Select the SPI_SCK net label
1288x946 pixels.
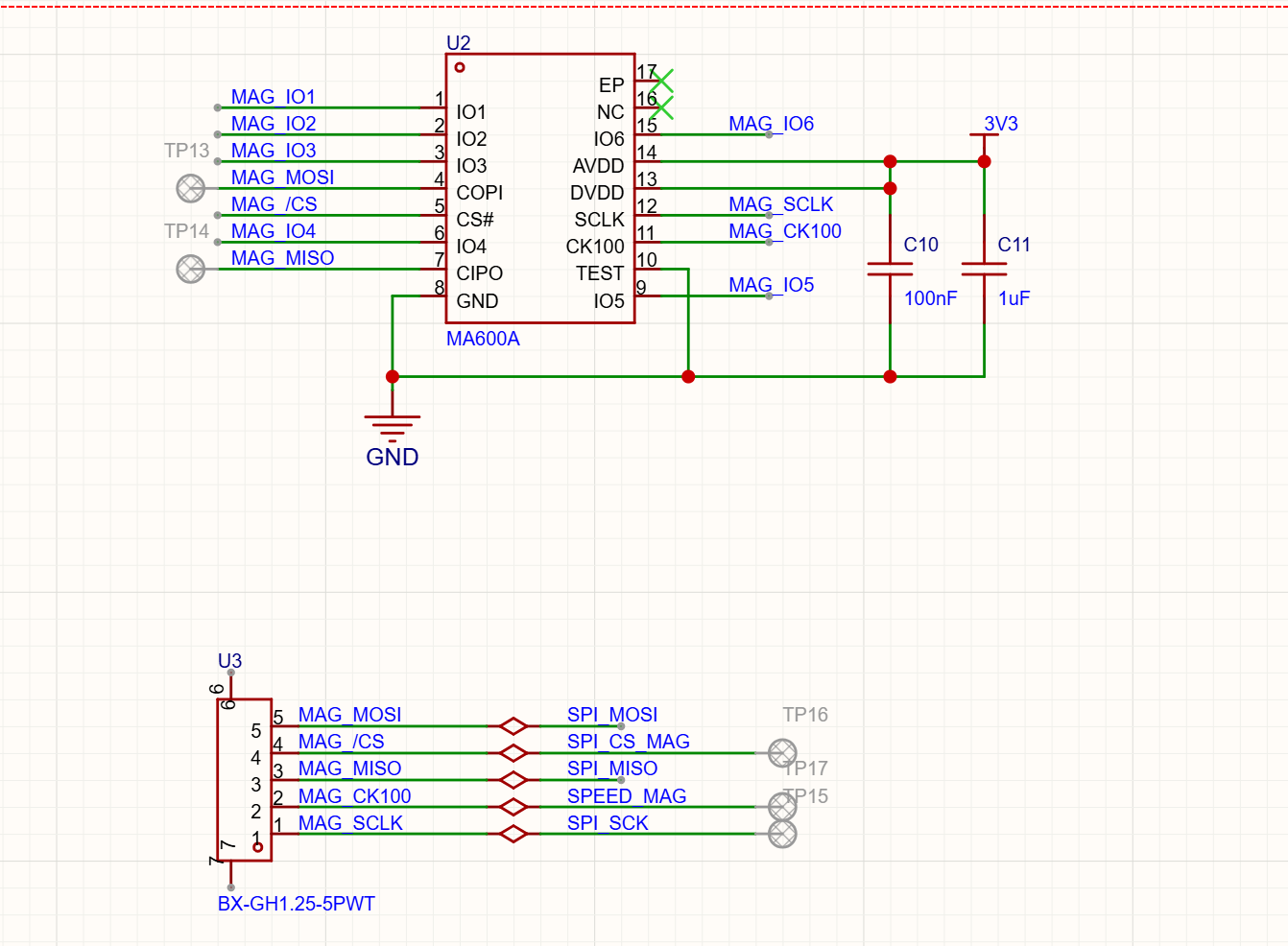coord(608,823)
